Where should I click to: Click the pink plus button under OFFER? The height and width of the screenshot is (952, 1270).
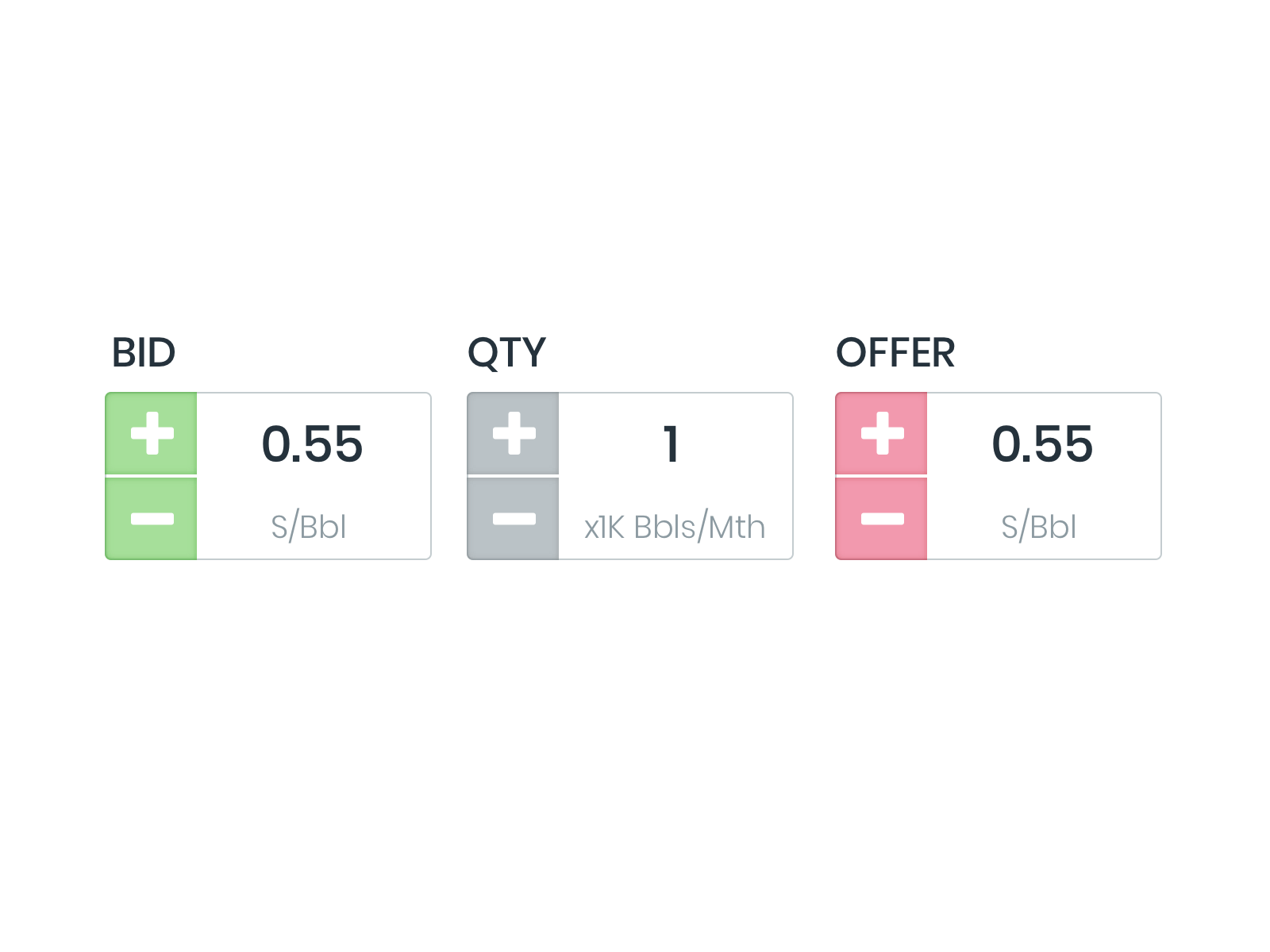(882, 433)
